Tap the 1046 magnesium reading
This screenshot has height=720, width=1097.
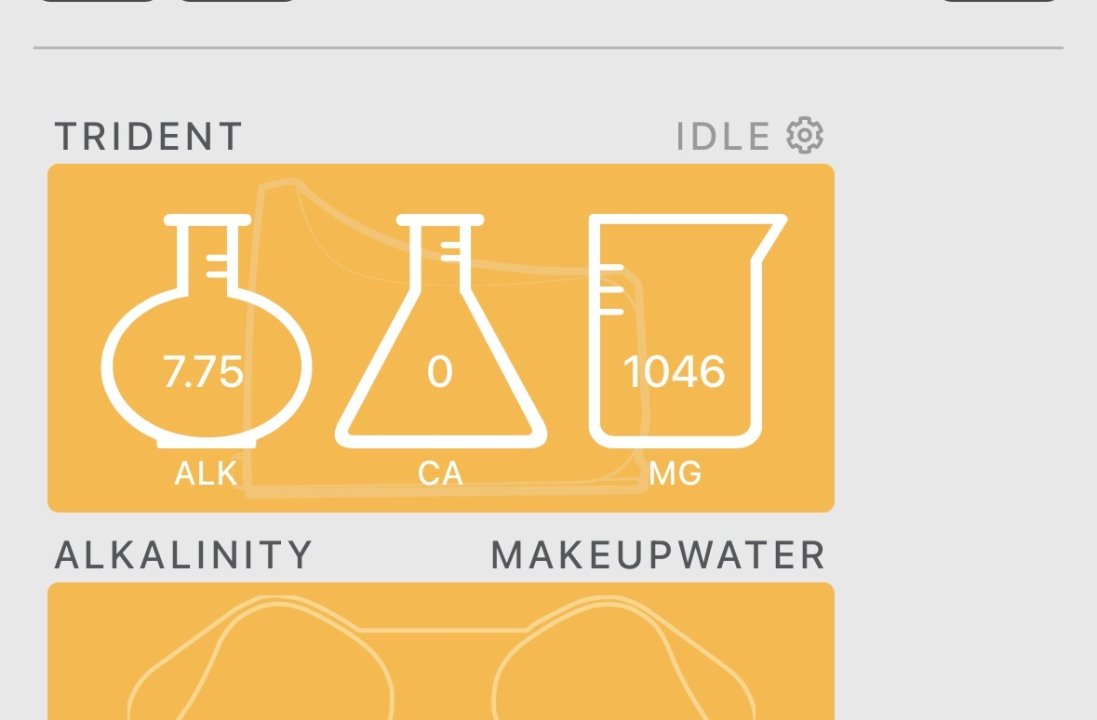674,372
